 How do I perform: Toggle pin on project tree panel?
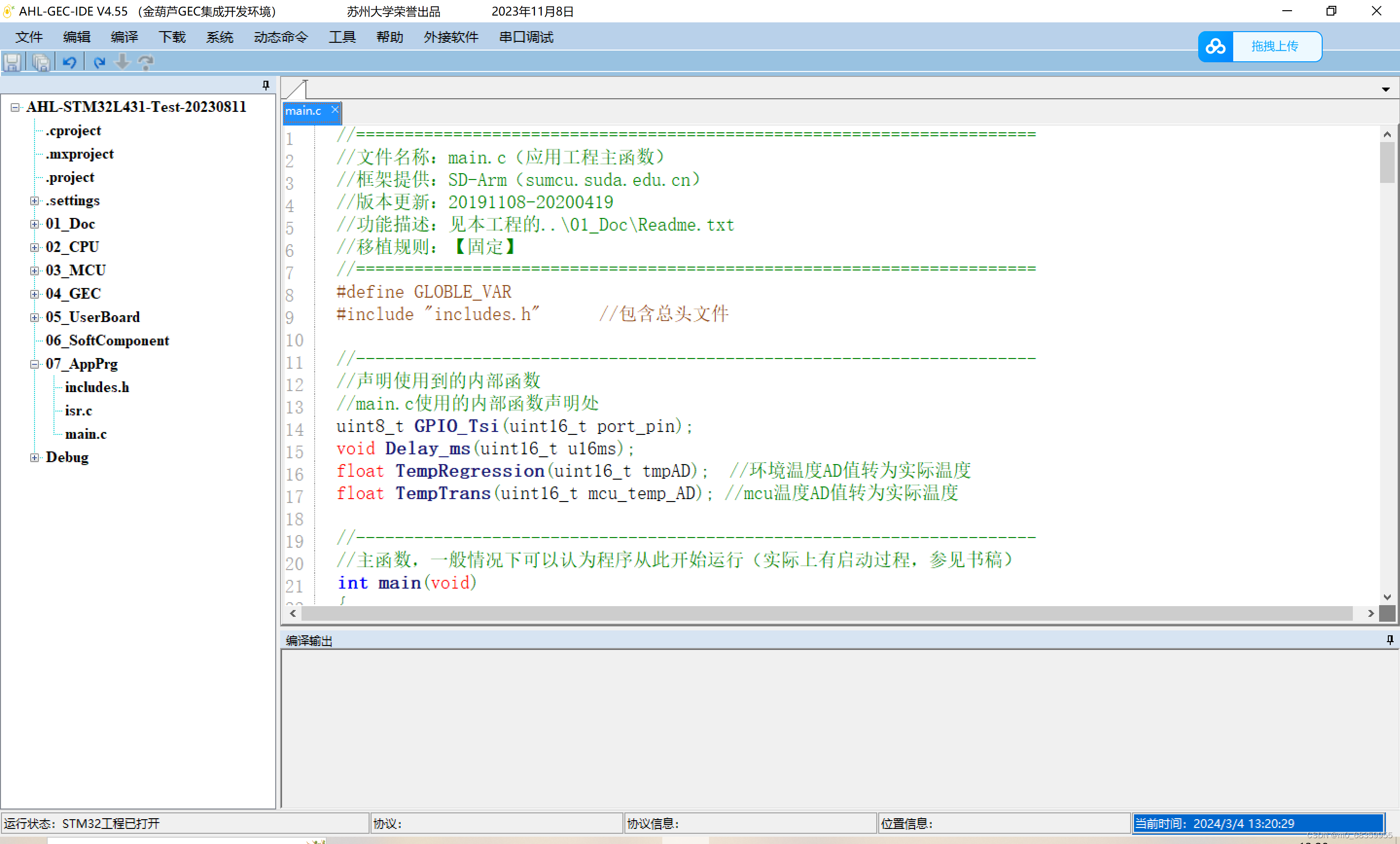266,85
